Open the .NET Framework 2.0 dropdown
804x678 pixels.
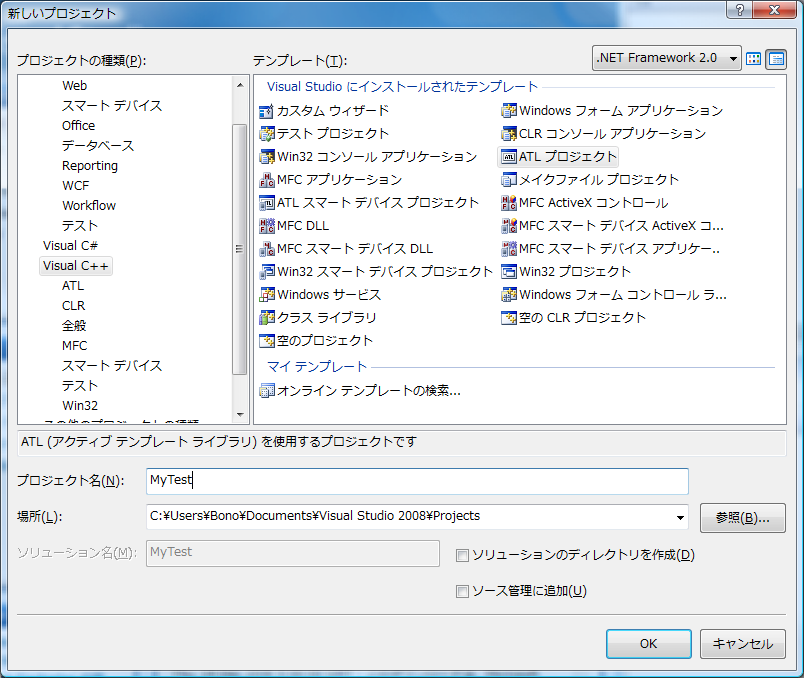[667, 58]
